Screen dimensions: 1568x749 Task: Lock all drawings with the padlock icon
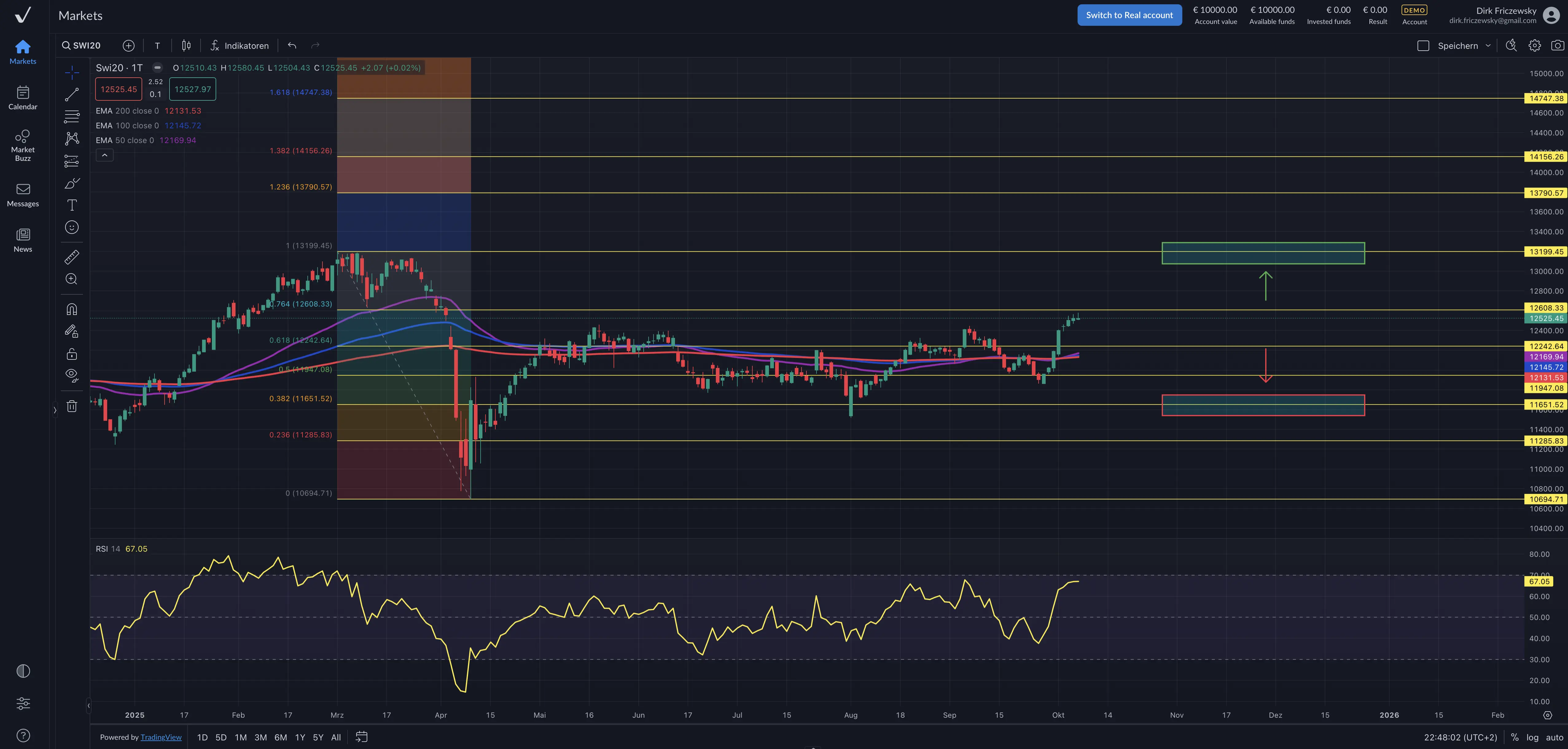click(71, 354)
